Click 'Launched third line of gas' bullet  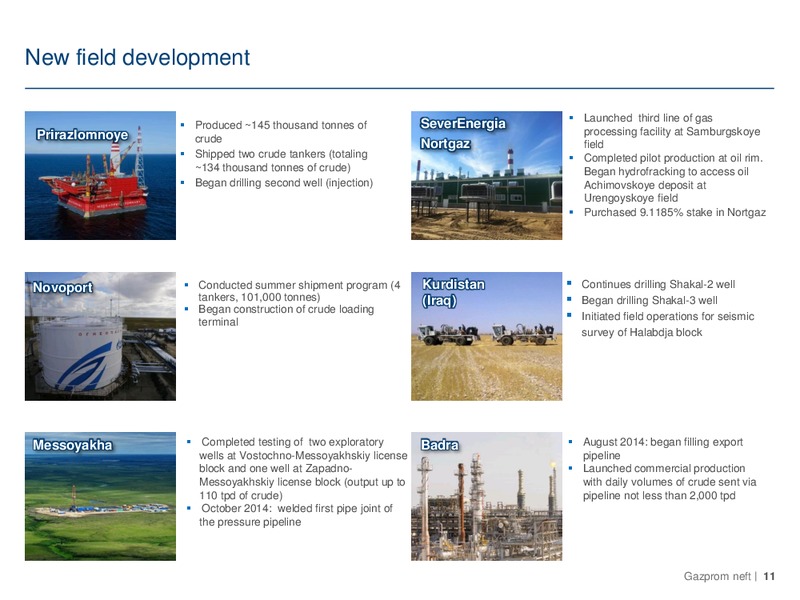click(x=672, y=131)
